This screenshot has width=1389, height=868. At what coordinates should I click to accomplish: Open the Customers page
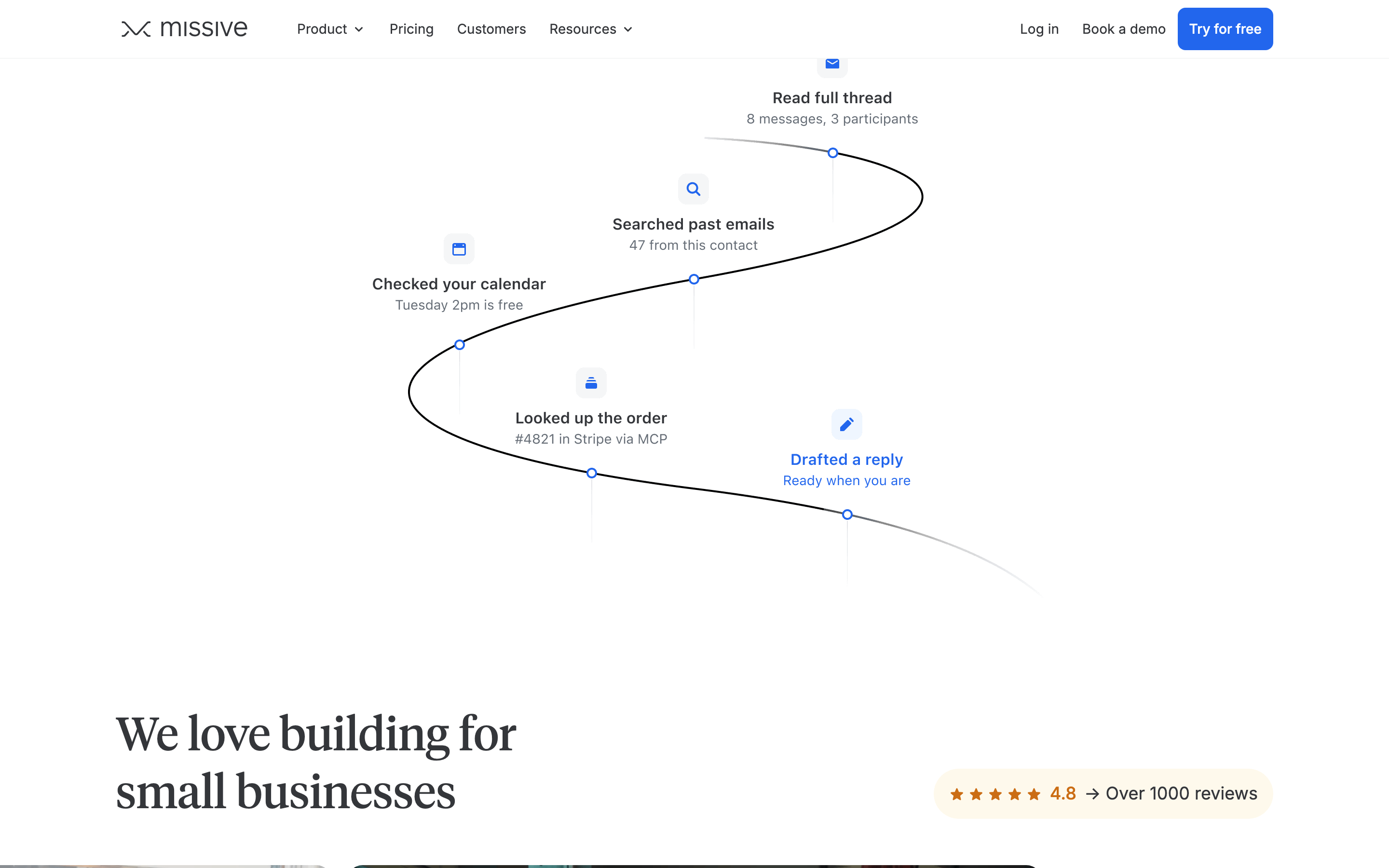pos(491,29)
